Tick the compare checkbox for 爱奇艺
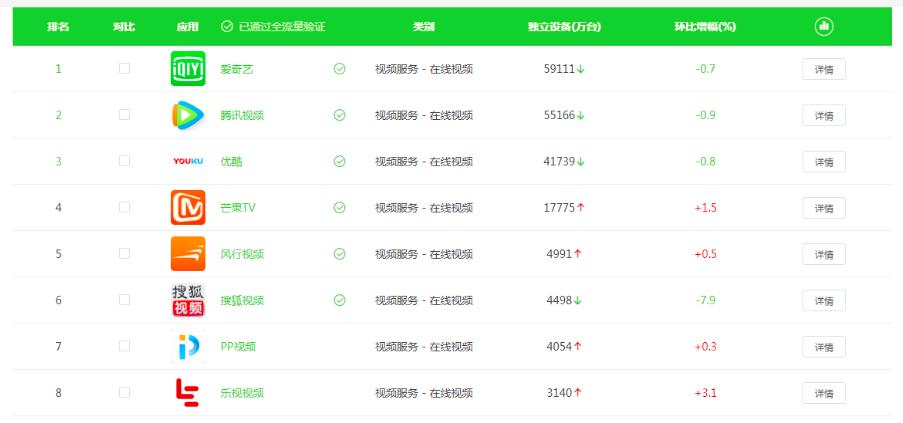The width and height of the screenshot is (903, 423). (x=124, y=69)
